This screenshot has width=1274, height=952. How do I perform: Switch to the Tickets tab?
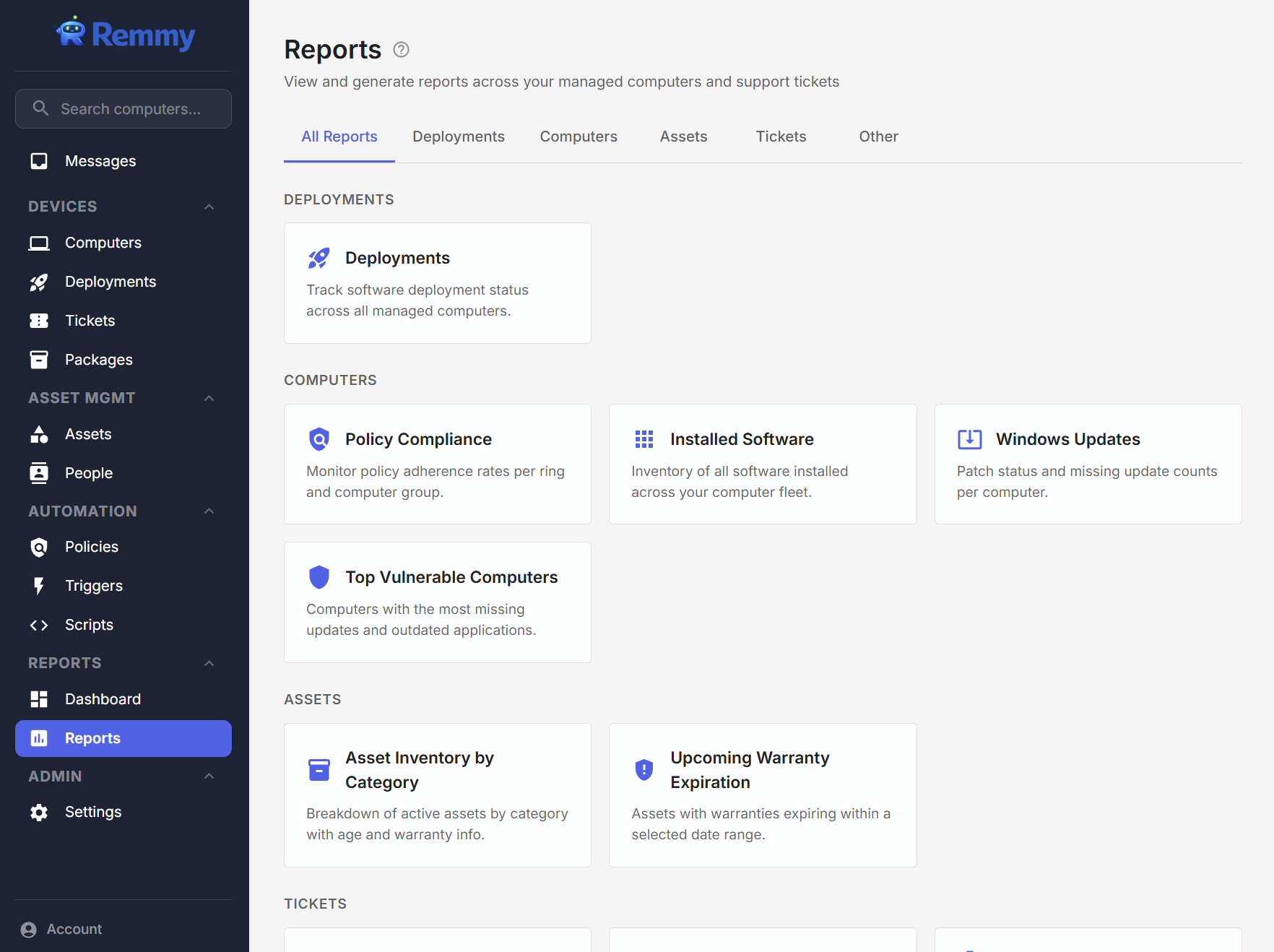click(781, 137)
